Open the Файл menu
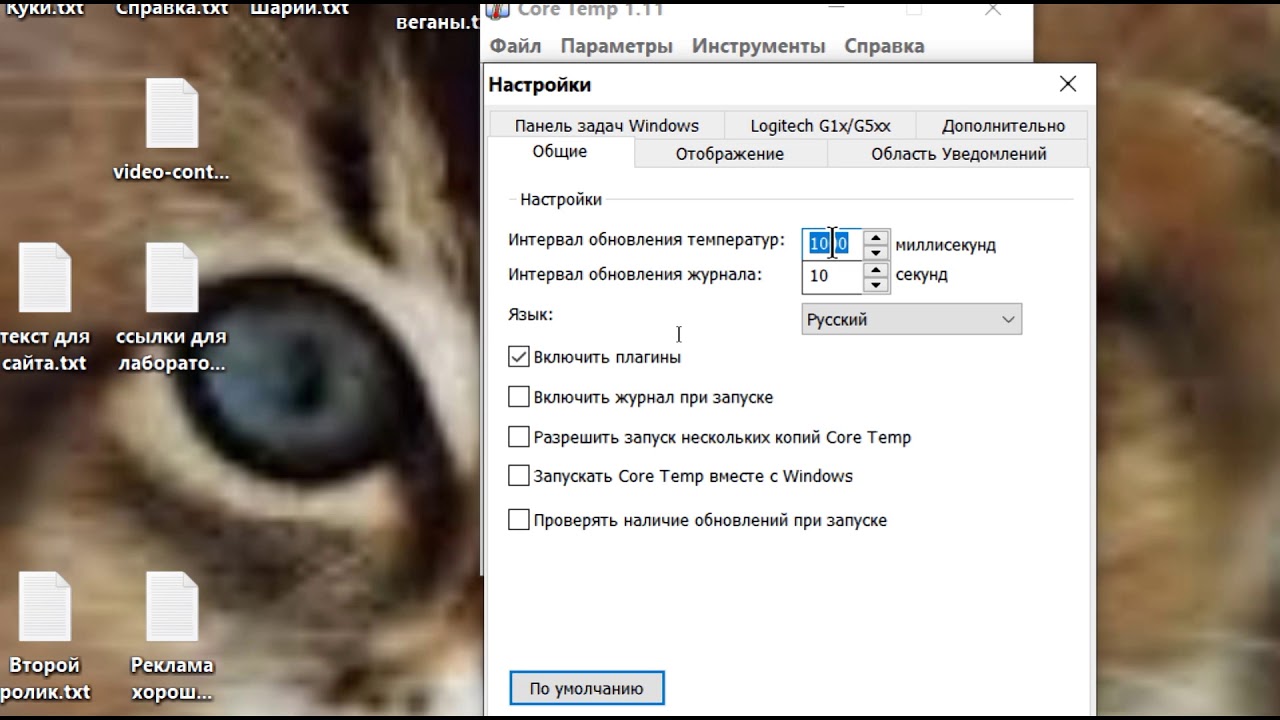 [515, 46]
